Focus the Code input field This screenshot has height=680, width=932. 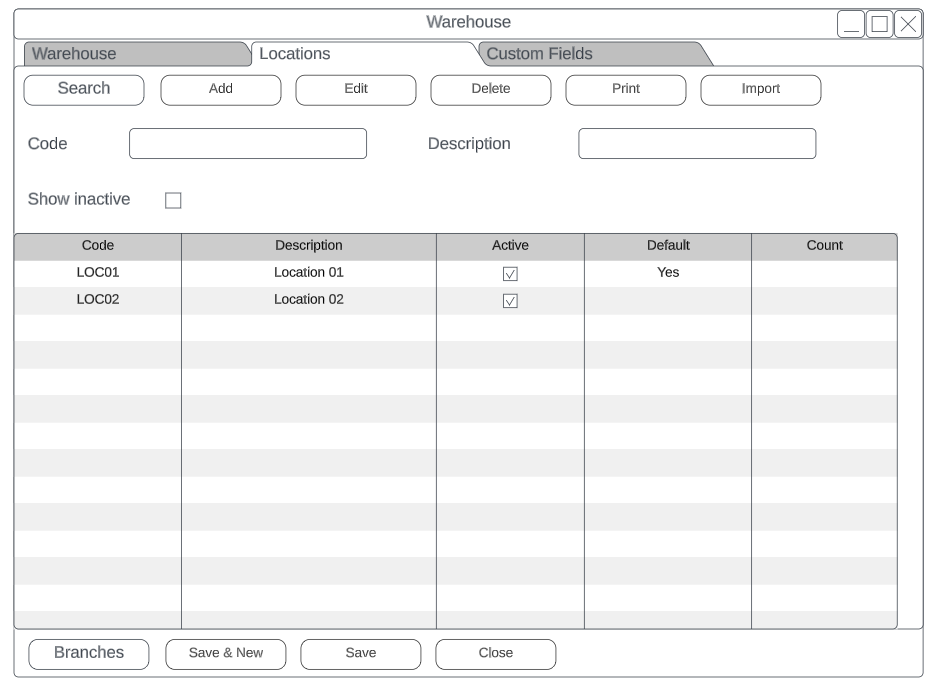pyautogui.click(x=248, y=143)
